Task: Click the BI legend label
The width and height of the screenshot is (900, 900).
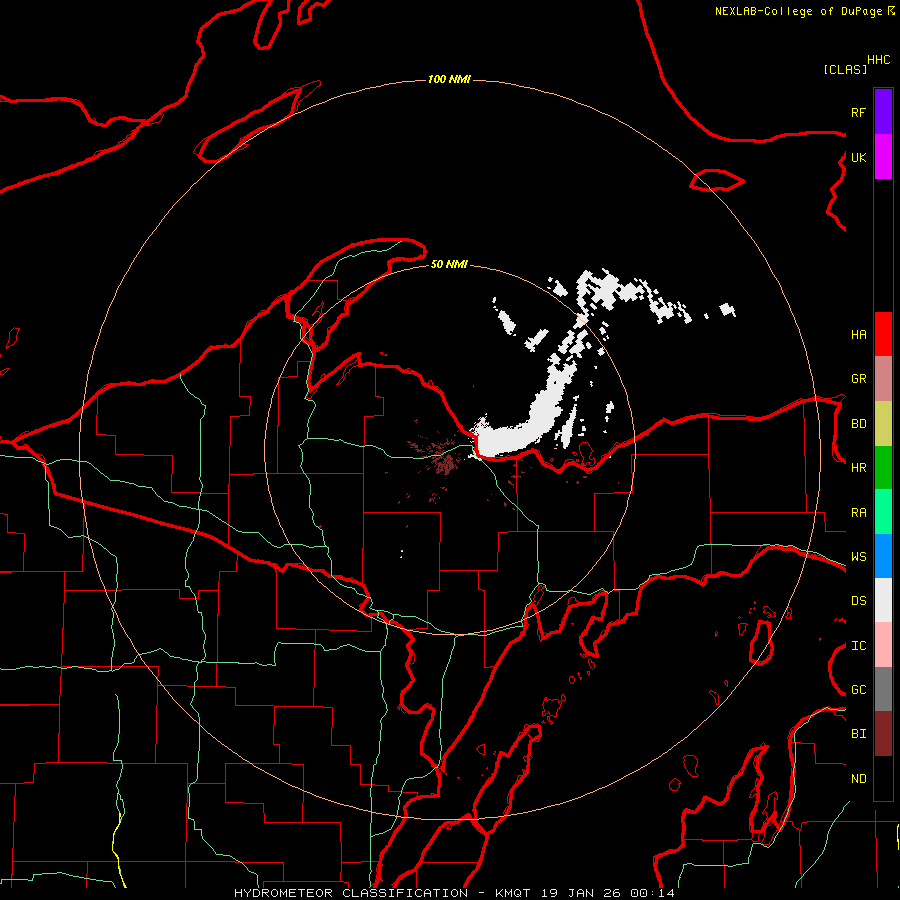Action: 858,734
